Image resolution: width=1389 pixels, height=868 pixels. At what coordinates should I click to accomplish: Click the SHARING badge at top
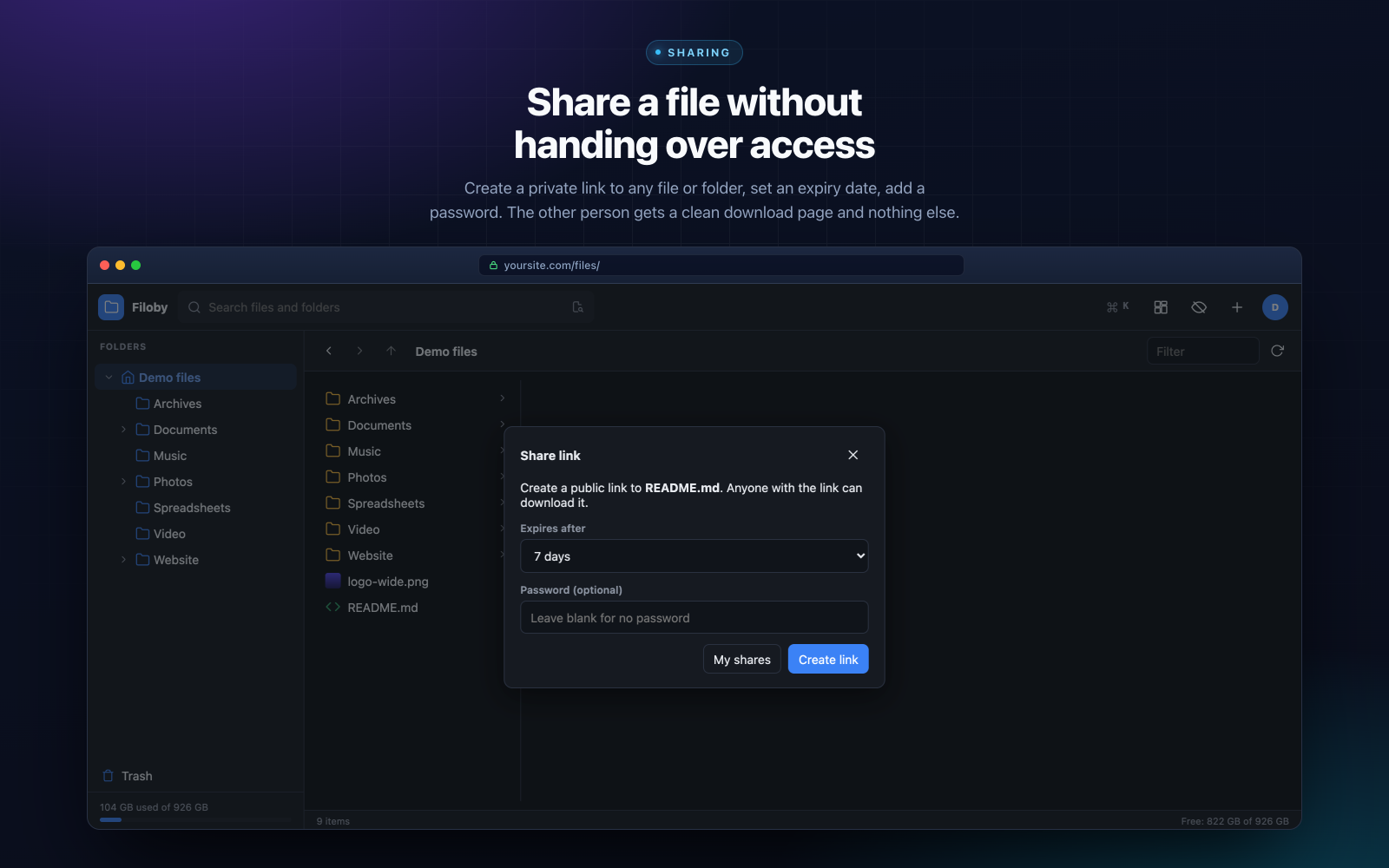(x=694, y=53)
